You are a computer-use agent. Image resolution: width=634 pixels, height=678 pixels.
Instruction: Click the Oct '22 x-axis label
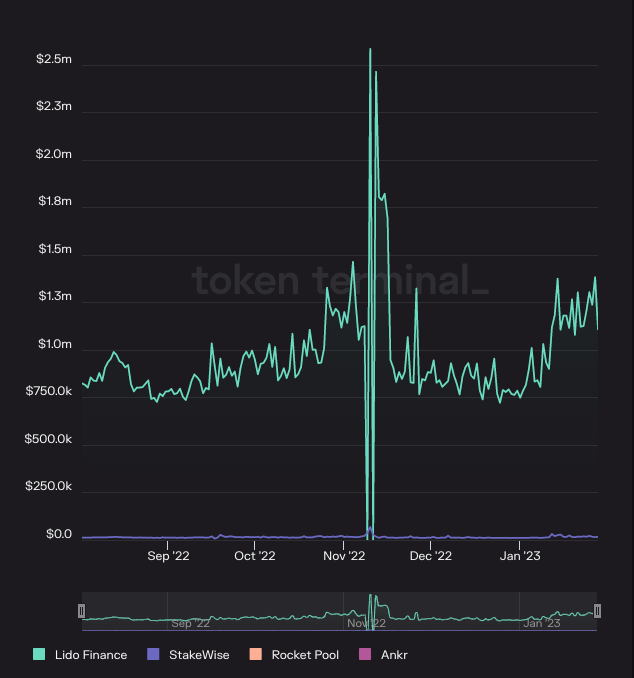point(255,556)
